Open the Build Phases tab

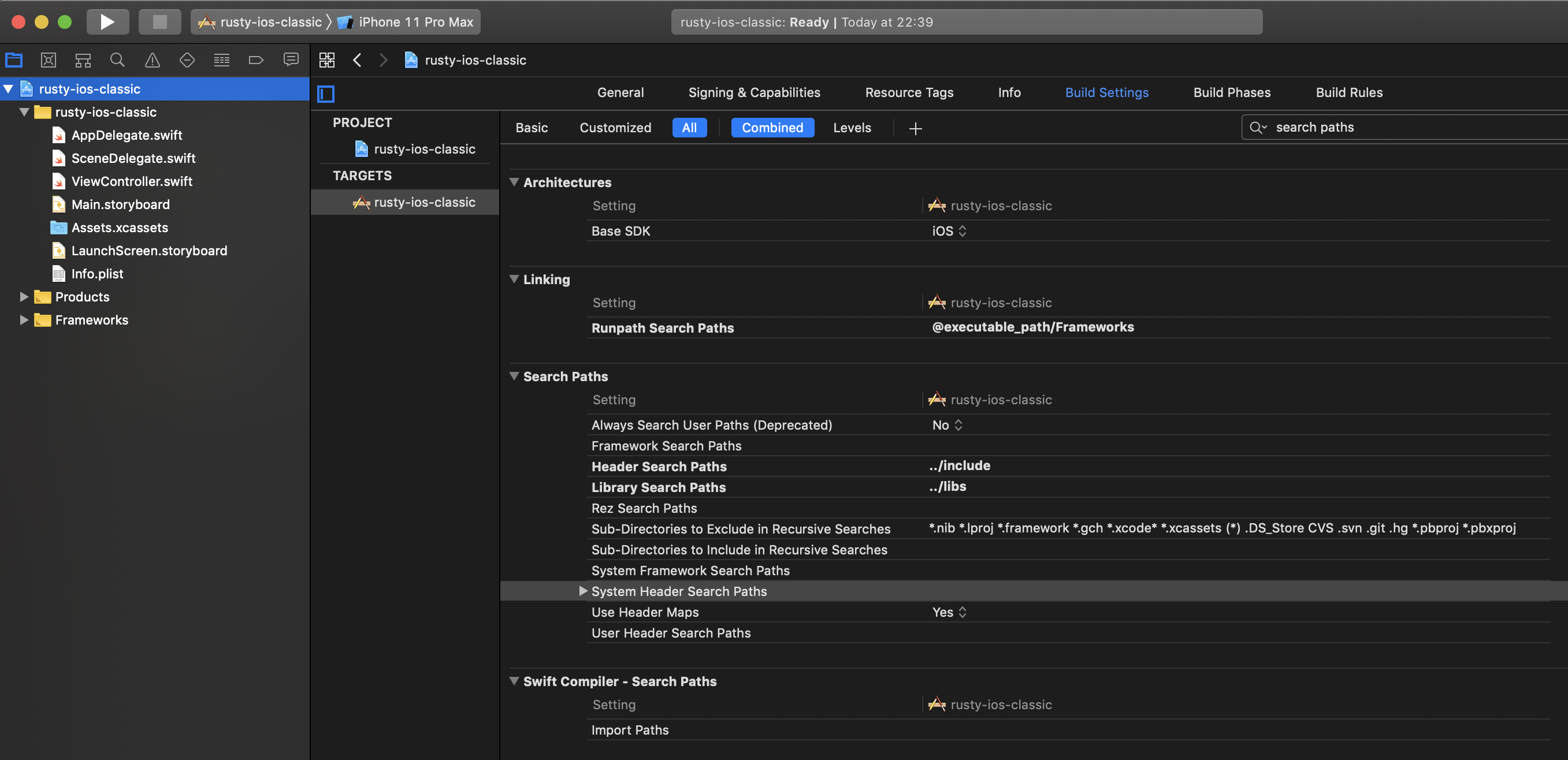click(x=1231, y=92)
